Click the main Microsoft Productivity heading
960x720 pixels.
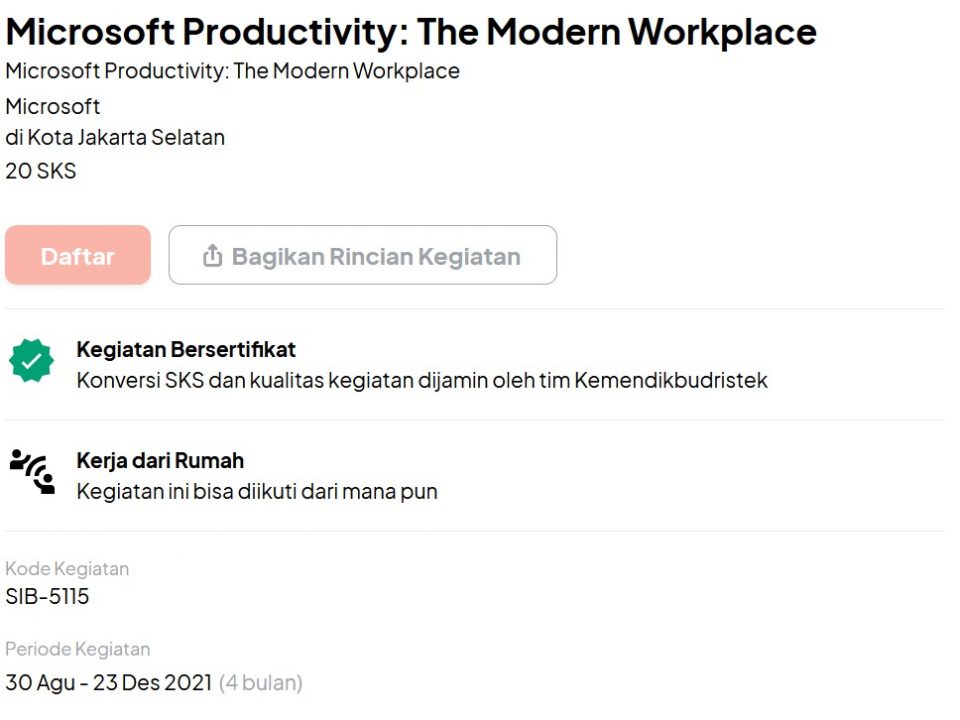411,31
